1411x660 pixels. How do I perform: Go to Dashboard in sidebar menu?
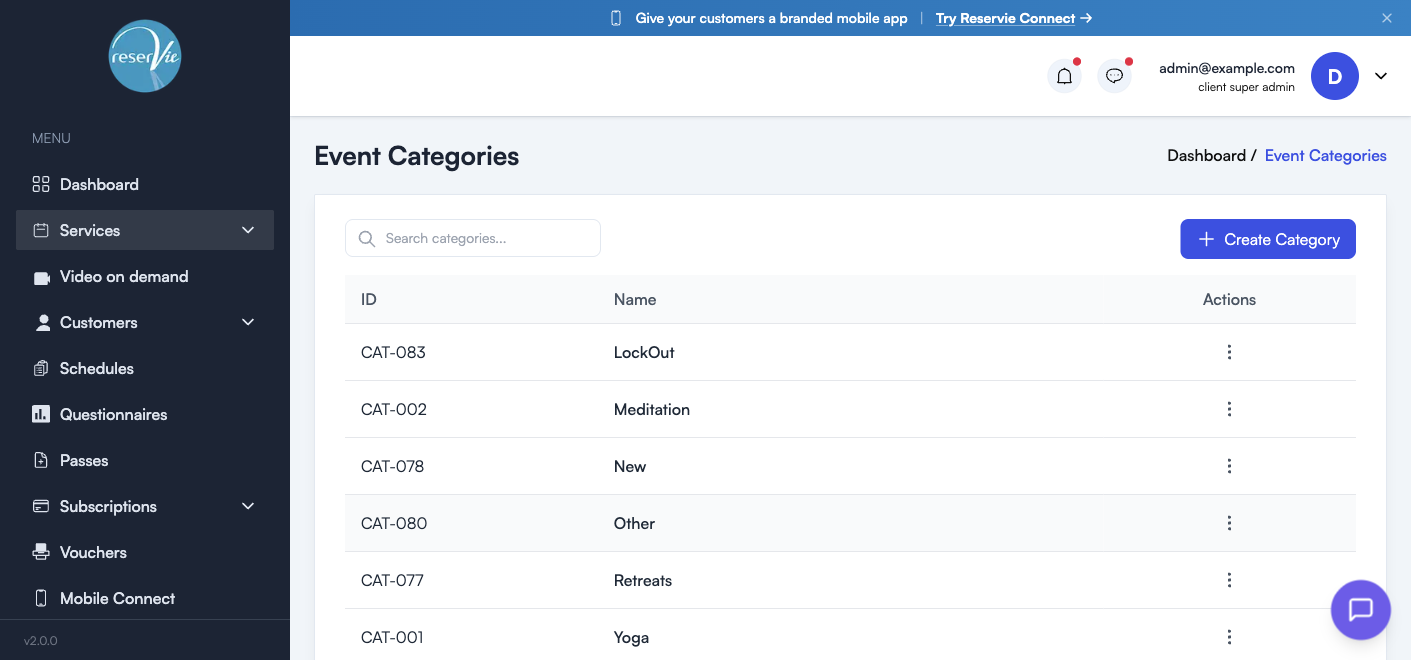(x=145, y=184)
